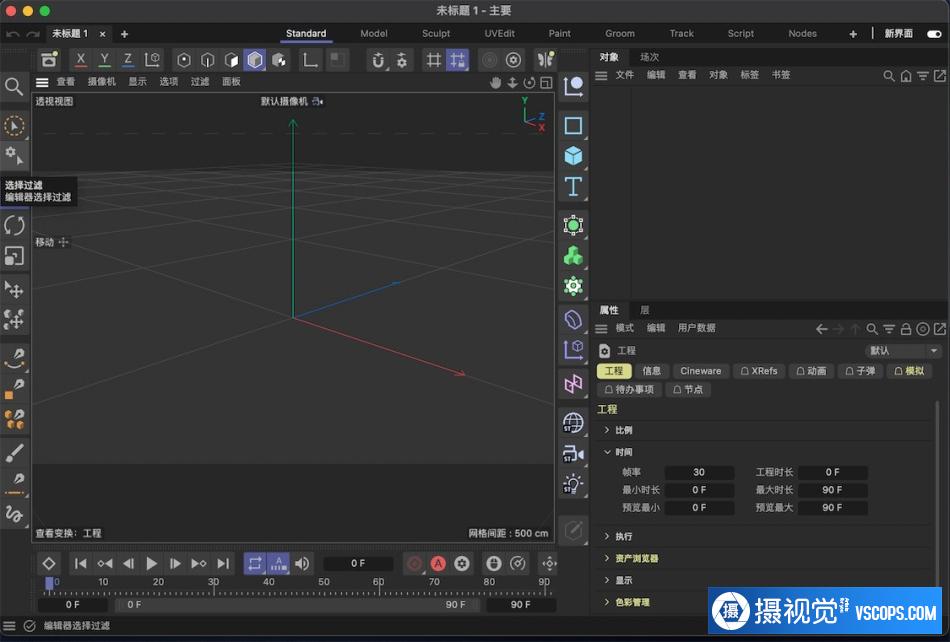Image resolution: width=950 pixels, height=642 pixels.
Task: Toggle Y axis lock
Action: [x=104, y=59]
